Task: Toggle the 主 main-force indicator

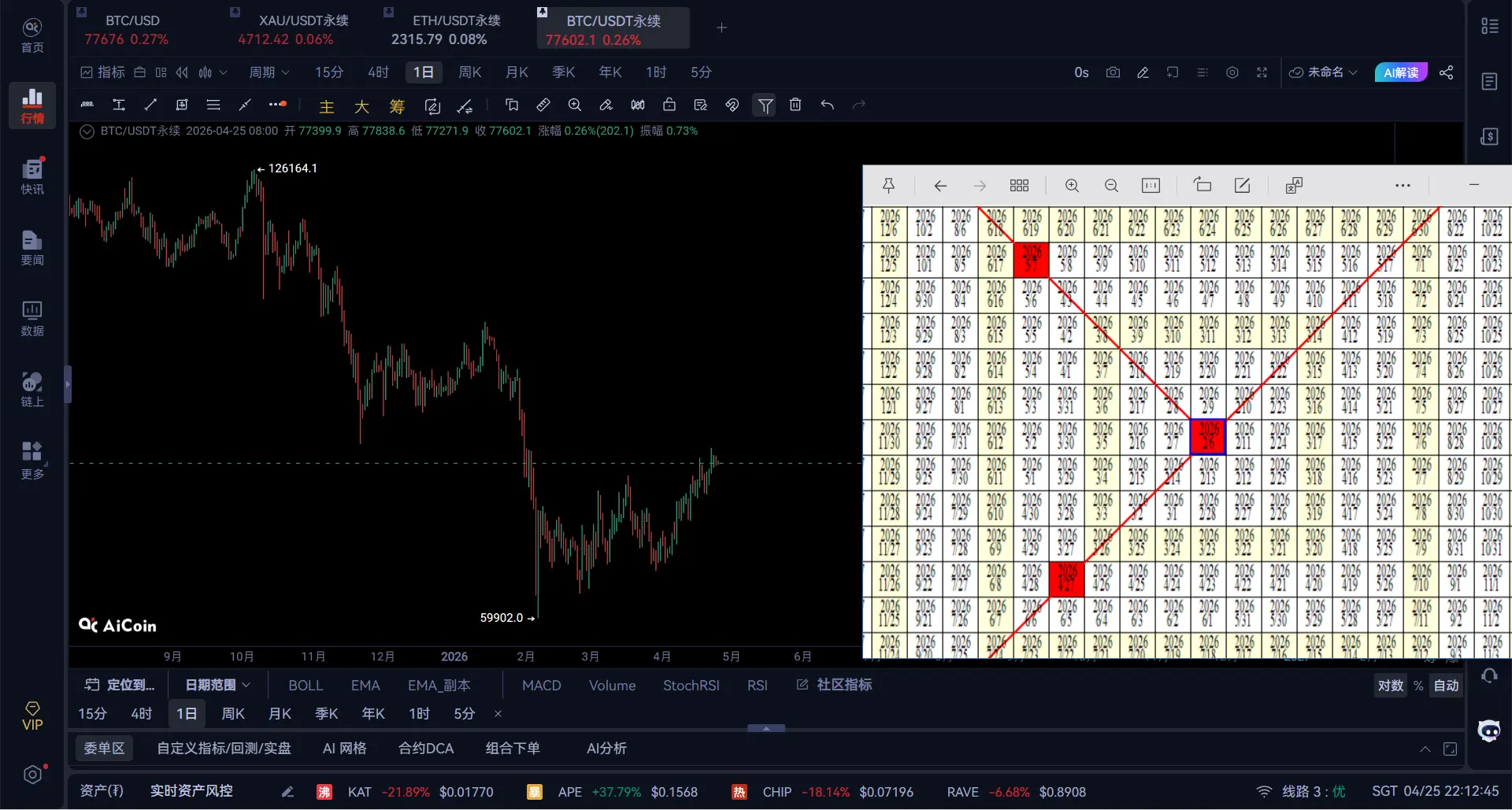Action: (327, 105)
